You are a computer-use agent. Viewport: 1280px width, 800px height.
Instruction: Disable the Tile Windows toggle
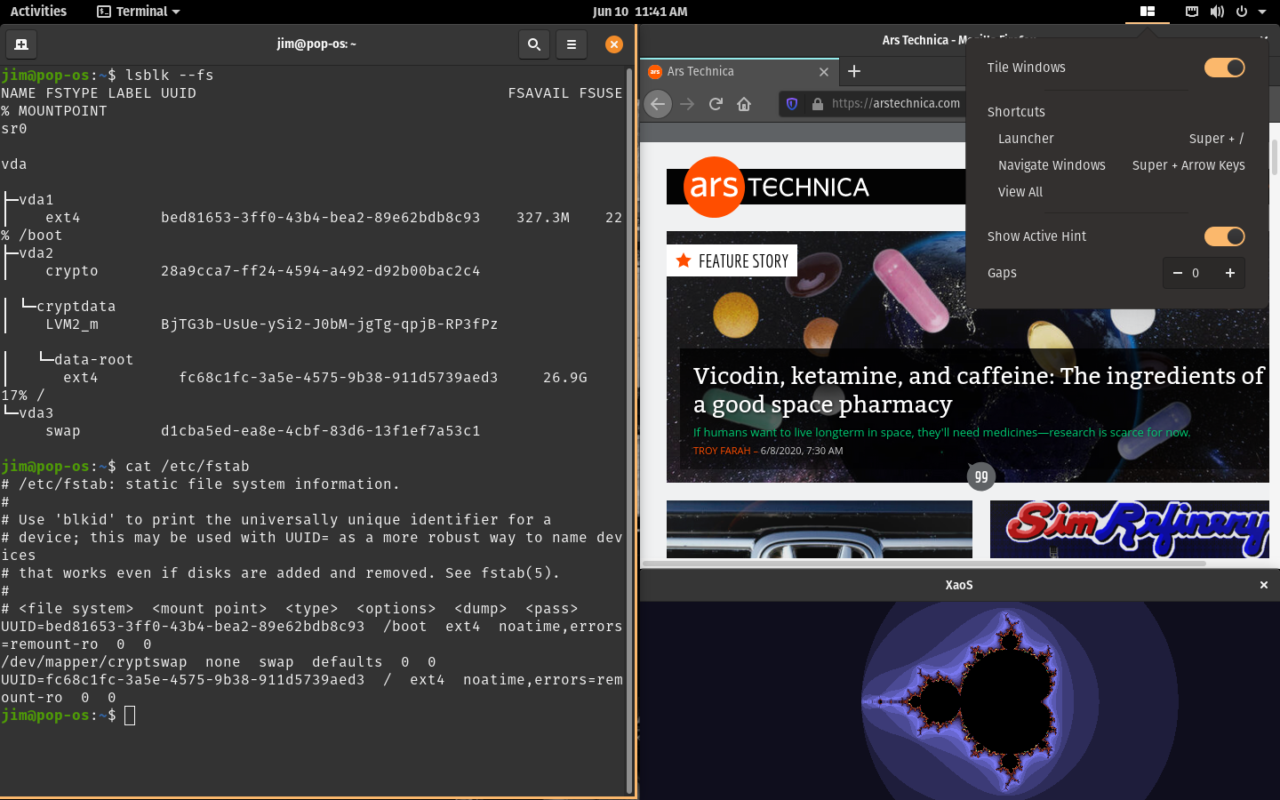tap(1223, 67)
